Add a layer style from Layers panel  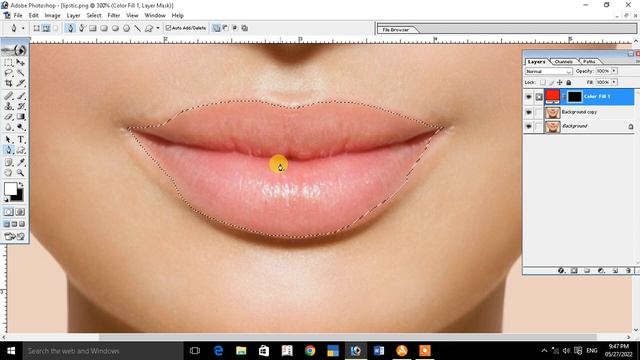tap(561, 270)
